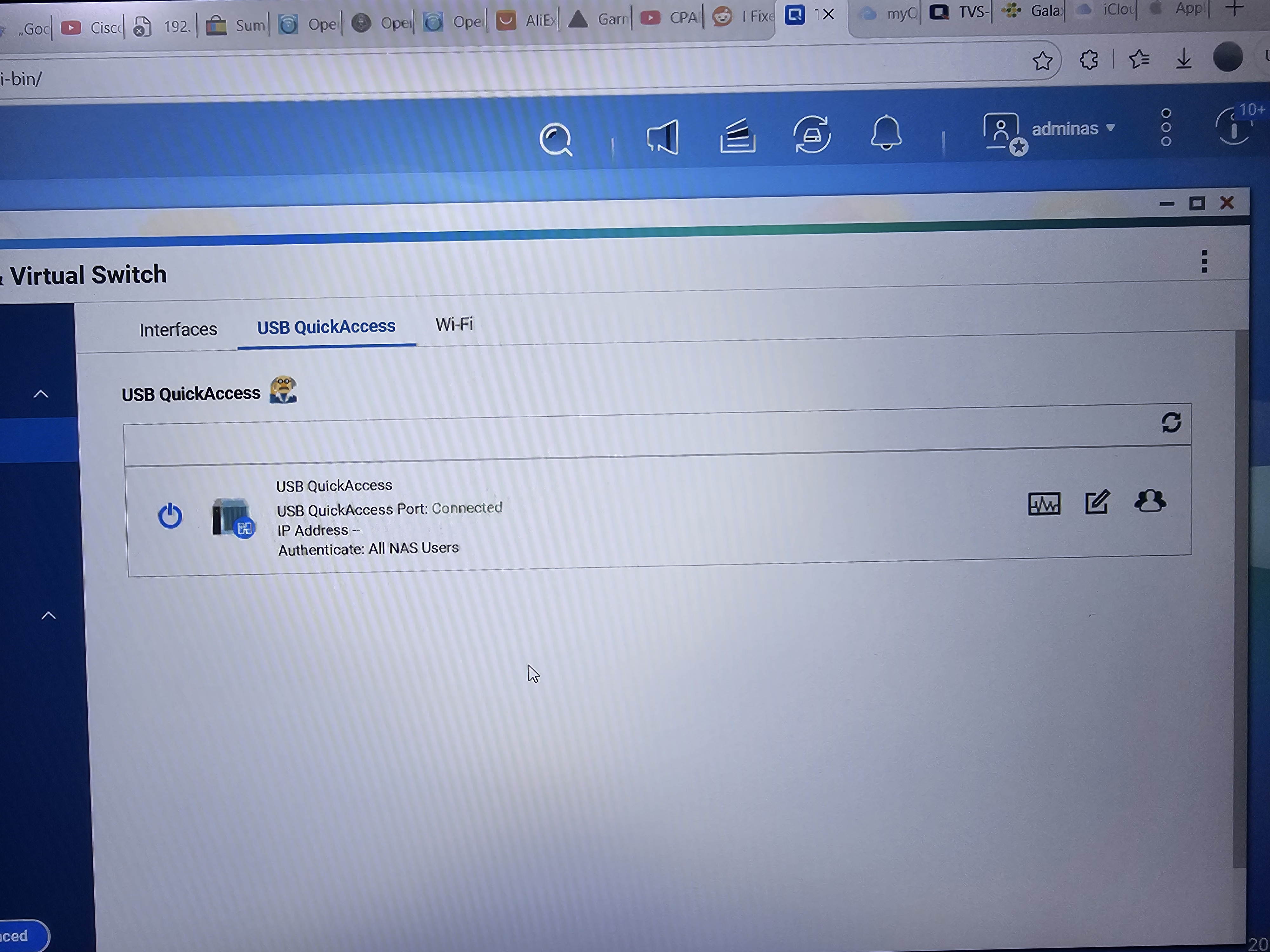The width and height of the screenshot is (1270, 952).
Task: Edit USB QuickAccess settings pencil icon
Action: [1097, 502]
